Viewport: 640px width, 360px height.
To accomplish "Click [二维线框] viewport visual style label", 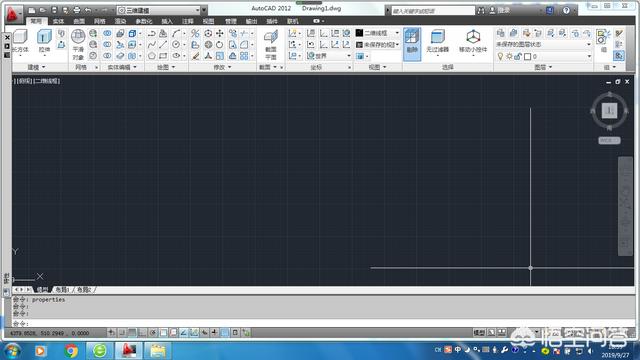I will [x=47, y=81].
